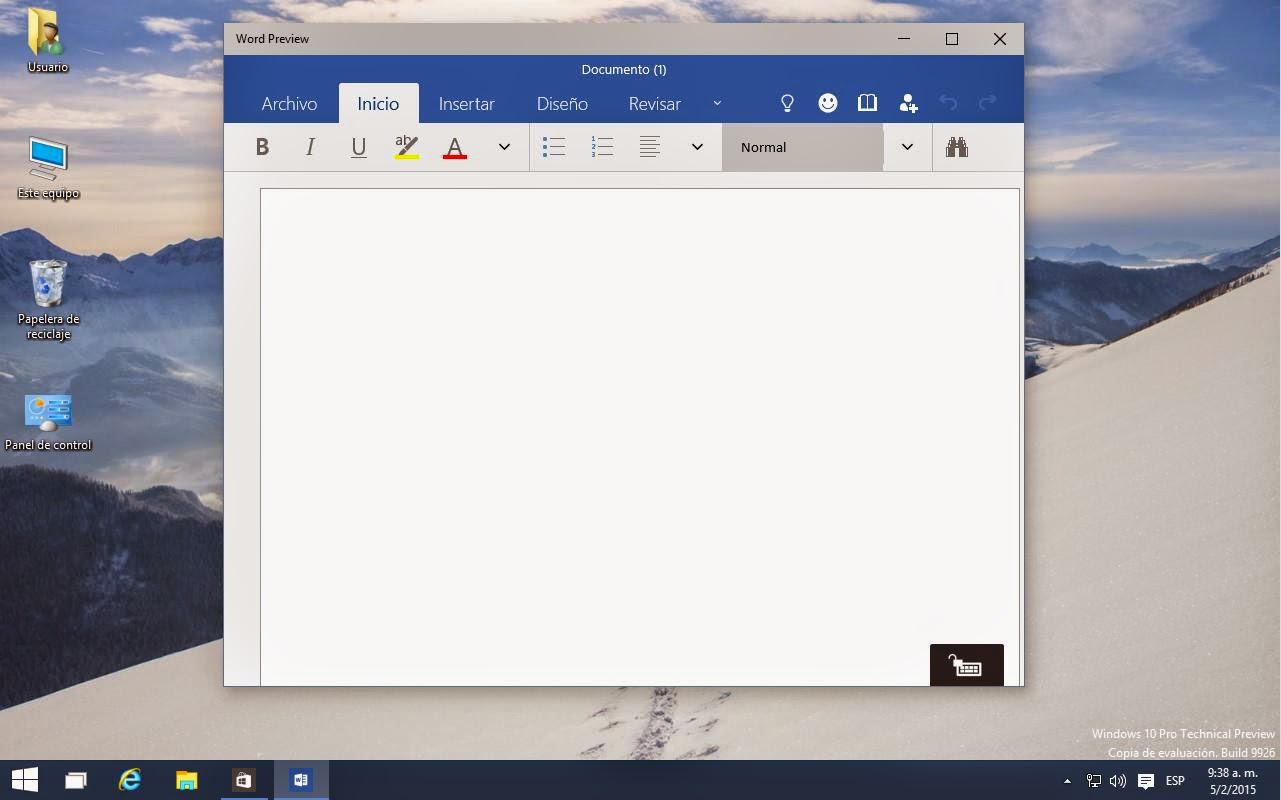Switch to the Revisar tab
The height and width of the screenshot is (800, 1281).
pos(654,104)
